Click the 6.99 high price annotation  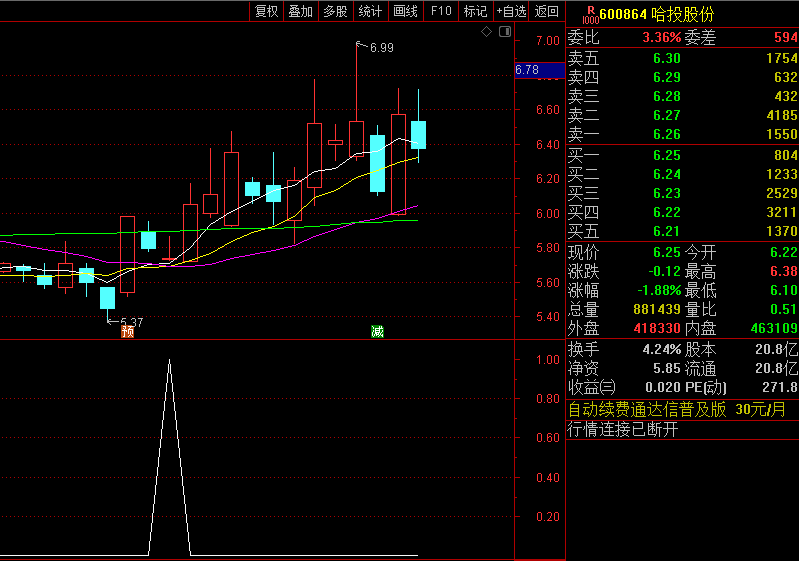[381, 47]
